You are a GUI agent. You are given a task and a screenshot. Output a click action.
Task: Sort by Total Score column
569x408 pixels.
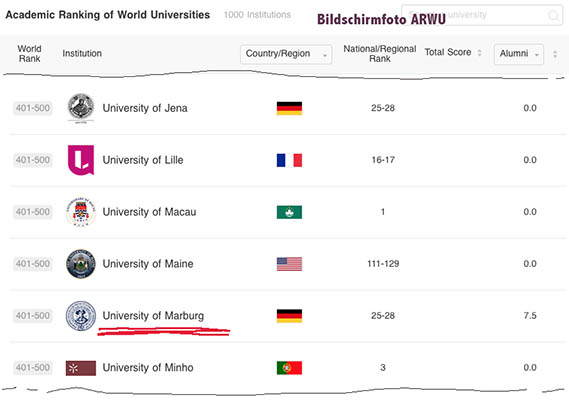pyautogui.click(x=453, y=52)
